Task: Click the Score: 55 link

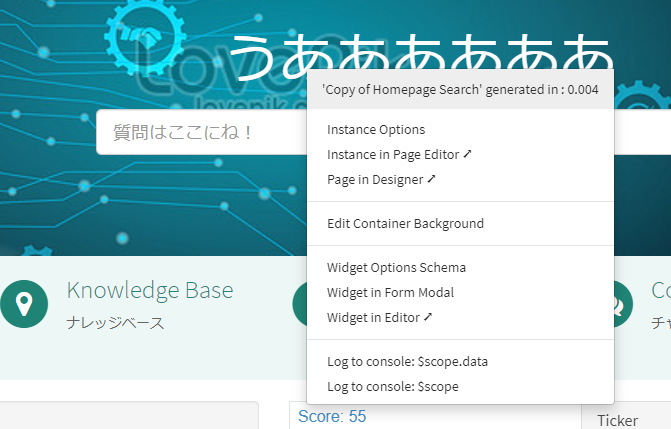Action: pos(332,416)
